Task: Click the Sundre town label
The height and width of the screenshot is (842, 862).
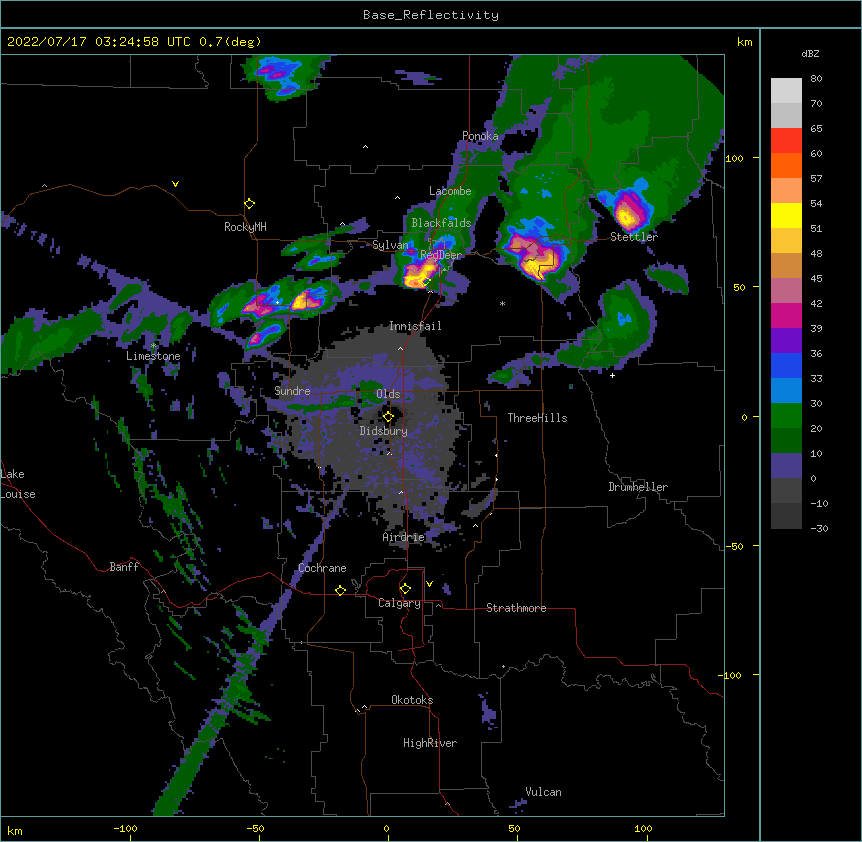Action: tap(292, 391)
